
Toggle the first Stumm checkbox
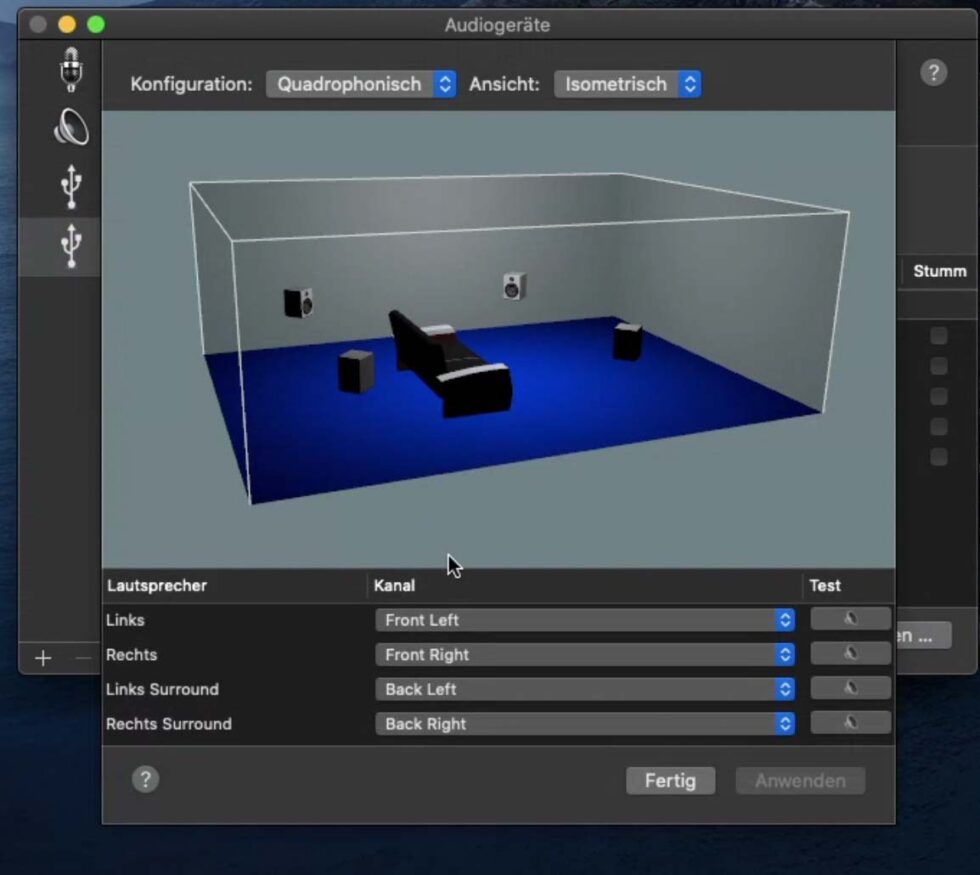coord(938,336)
